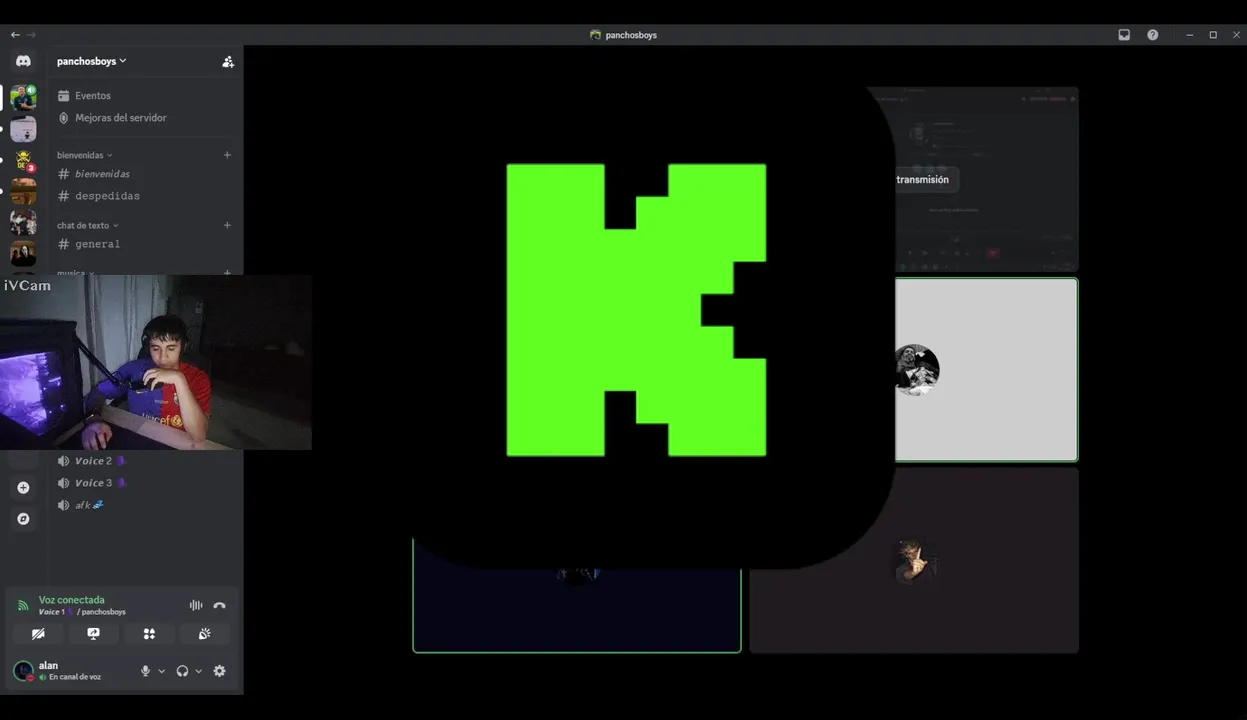Viewport: 1247px width, 720px height.
Task: Expand the panchosboys server menu
Action: pos(91,61)
